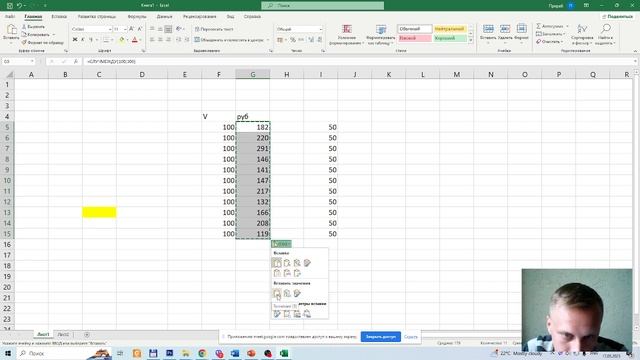Choose the paste Значения values icon

tap(277, 293)
